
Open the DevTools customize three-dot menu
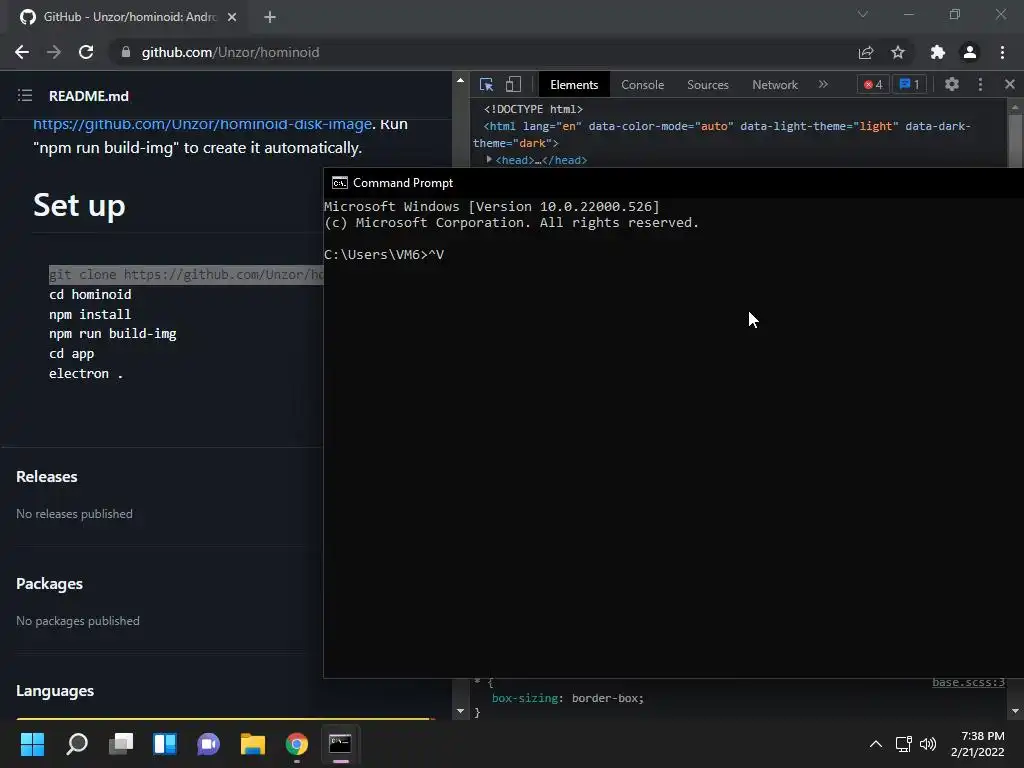[x=980, y=84]
